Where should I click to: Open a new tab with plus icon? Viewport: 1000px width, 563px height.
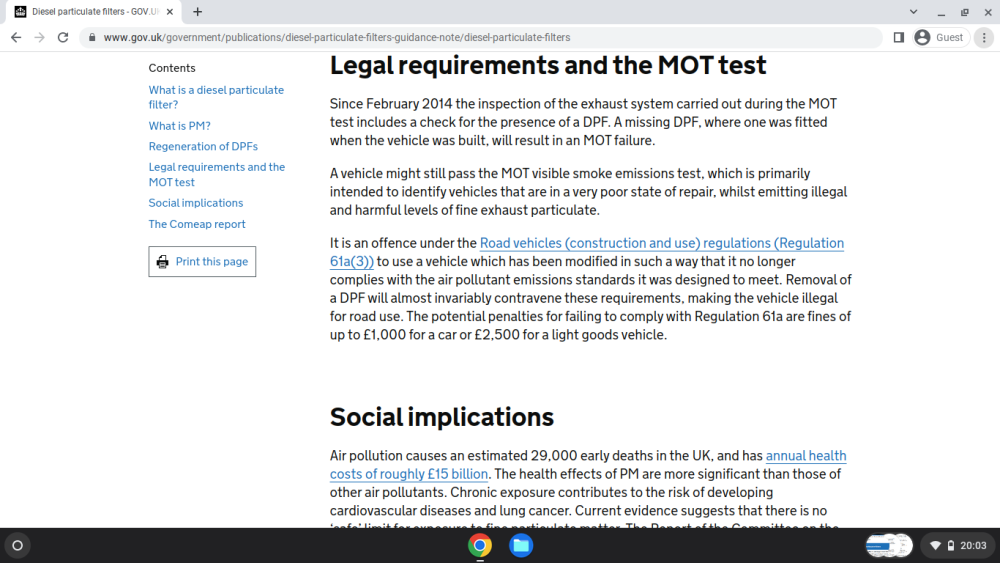click(198, 11)
